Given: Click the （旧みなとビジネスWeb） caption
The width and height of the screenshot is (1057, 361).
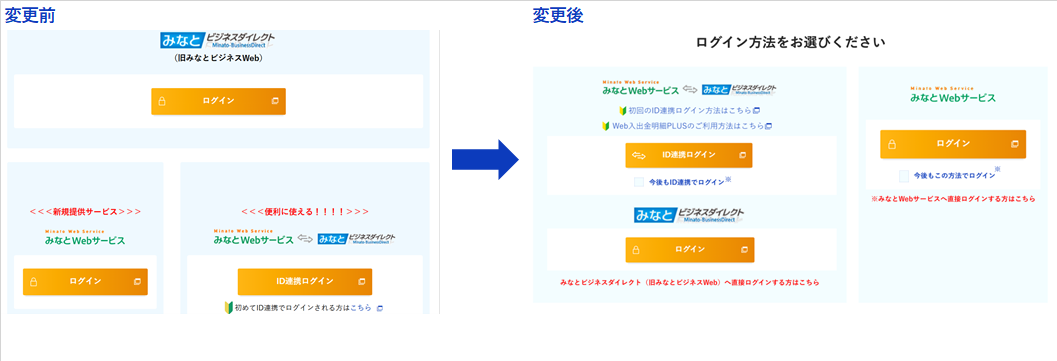Looking at the screenshot, I should (218, 59).
